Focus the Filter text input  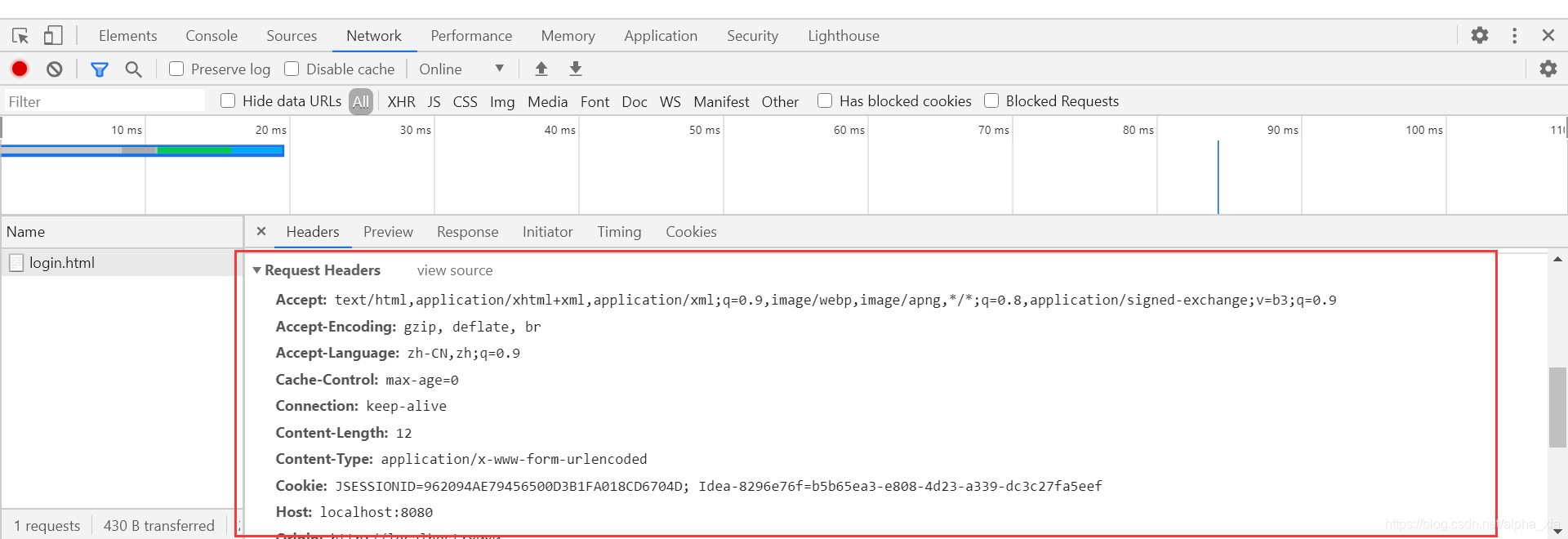[104, 101]
